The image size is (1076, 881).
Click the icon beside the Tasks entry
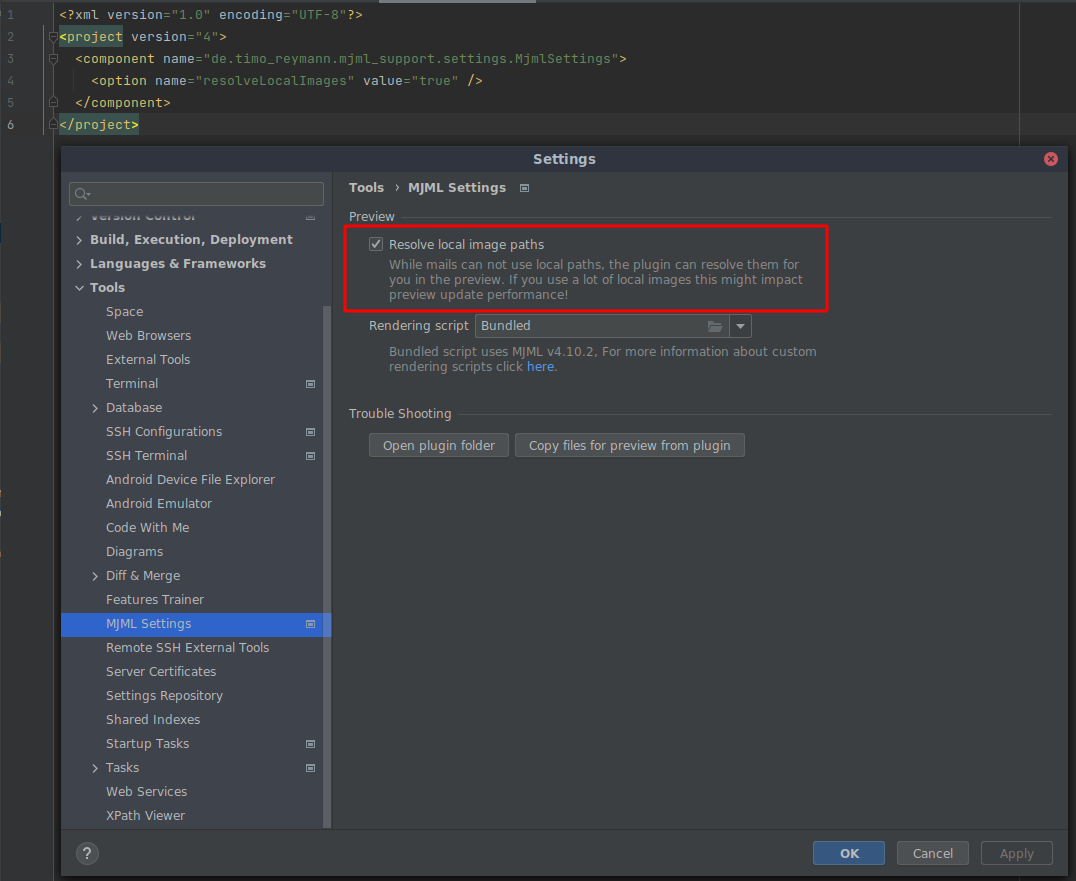point(310,767)
